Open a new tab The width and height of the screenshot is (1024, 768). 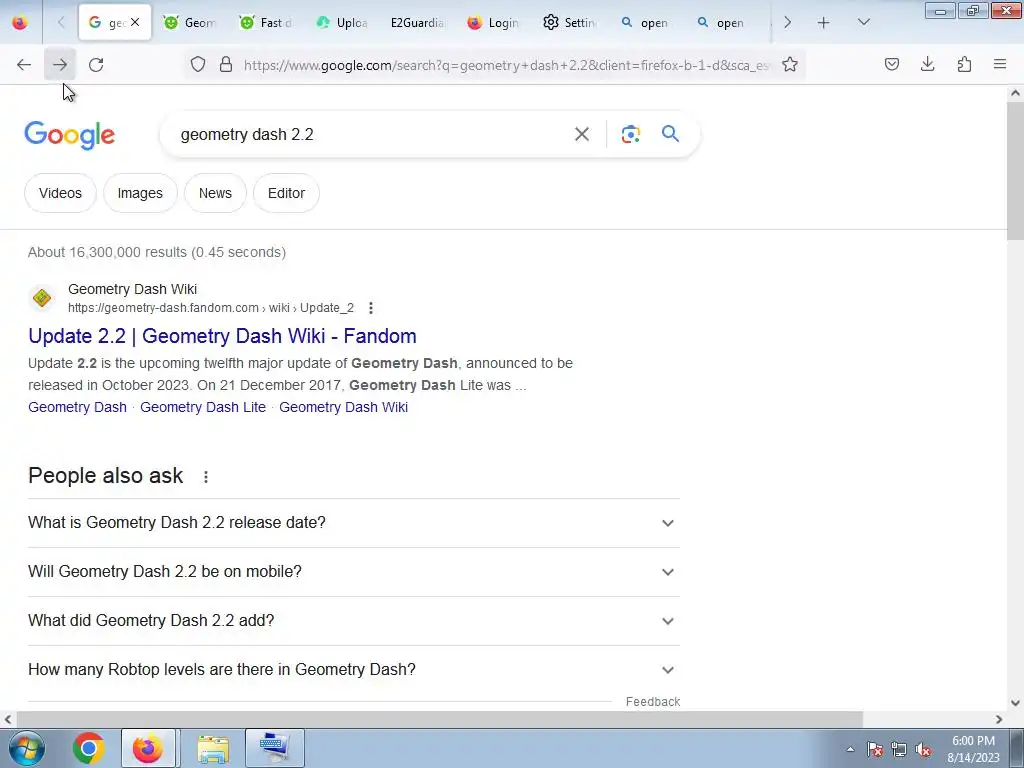click(824, 23)
